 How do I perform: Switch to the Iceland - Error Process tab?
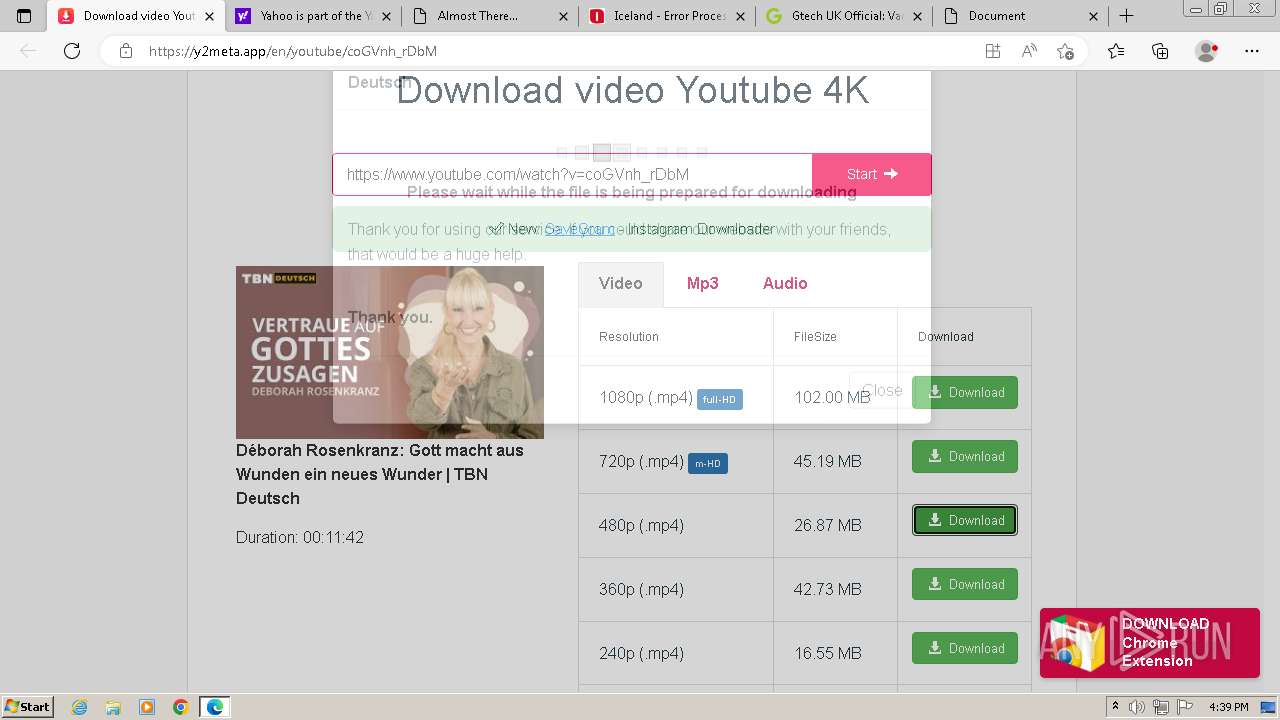[x=667, y=16]
